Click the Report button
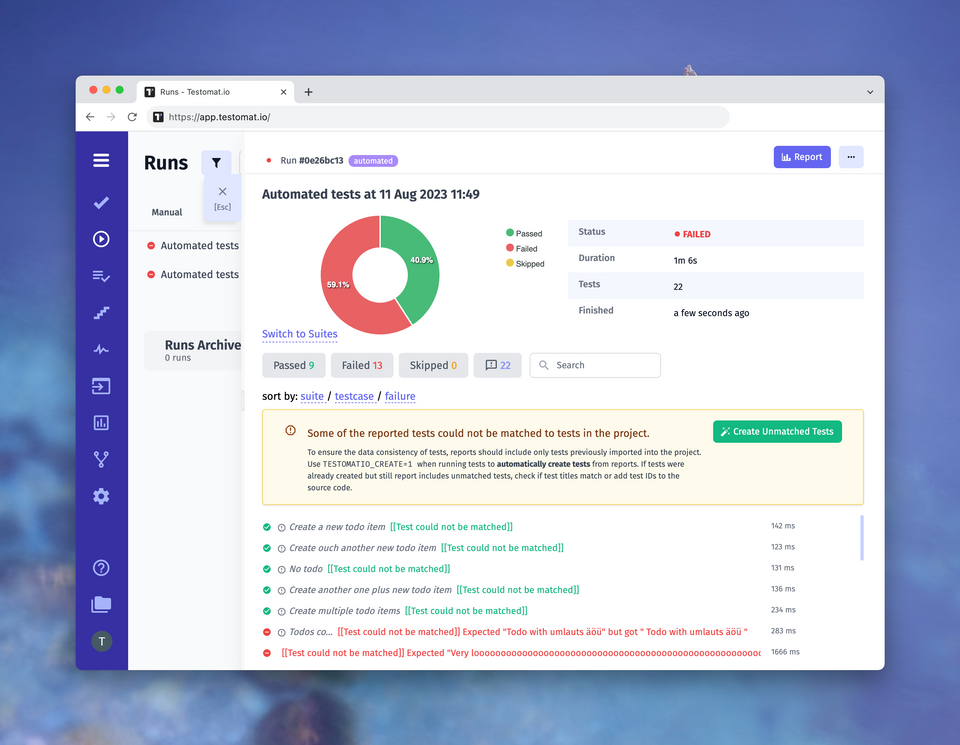960x745 pixels. 802,157
